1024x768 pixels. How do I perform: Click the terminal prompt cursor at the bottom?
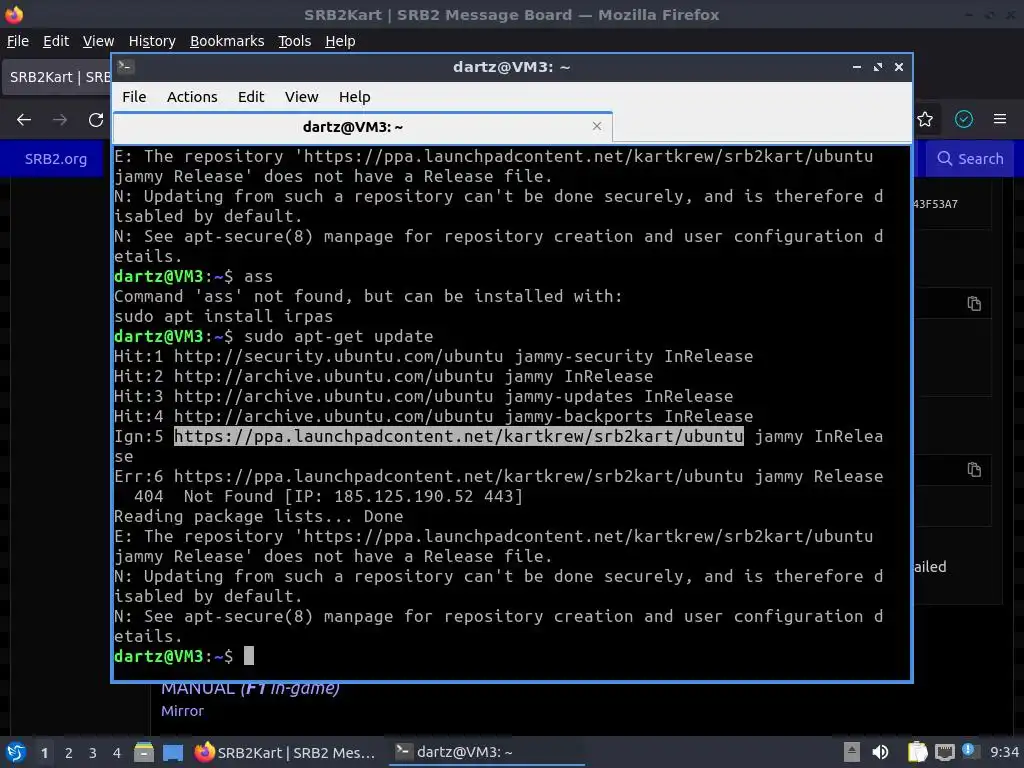pos(249,656)
